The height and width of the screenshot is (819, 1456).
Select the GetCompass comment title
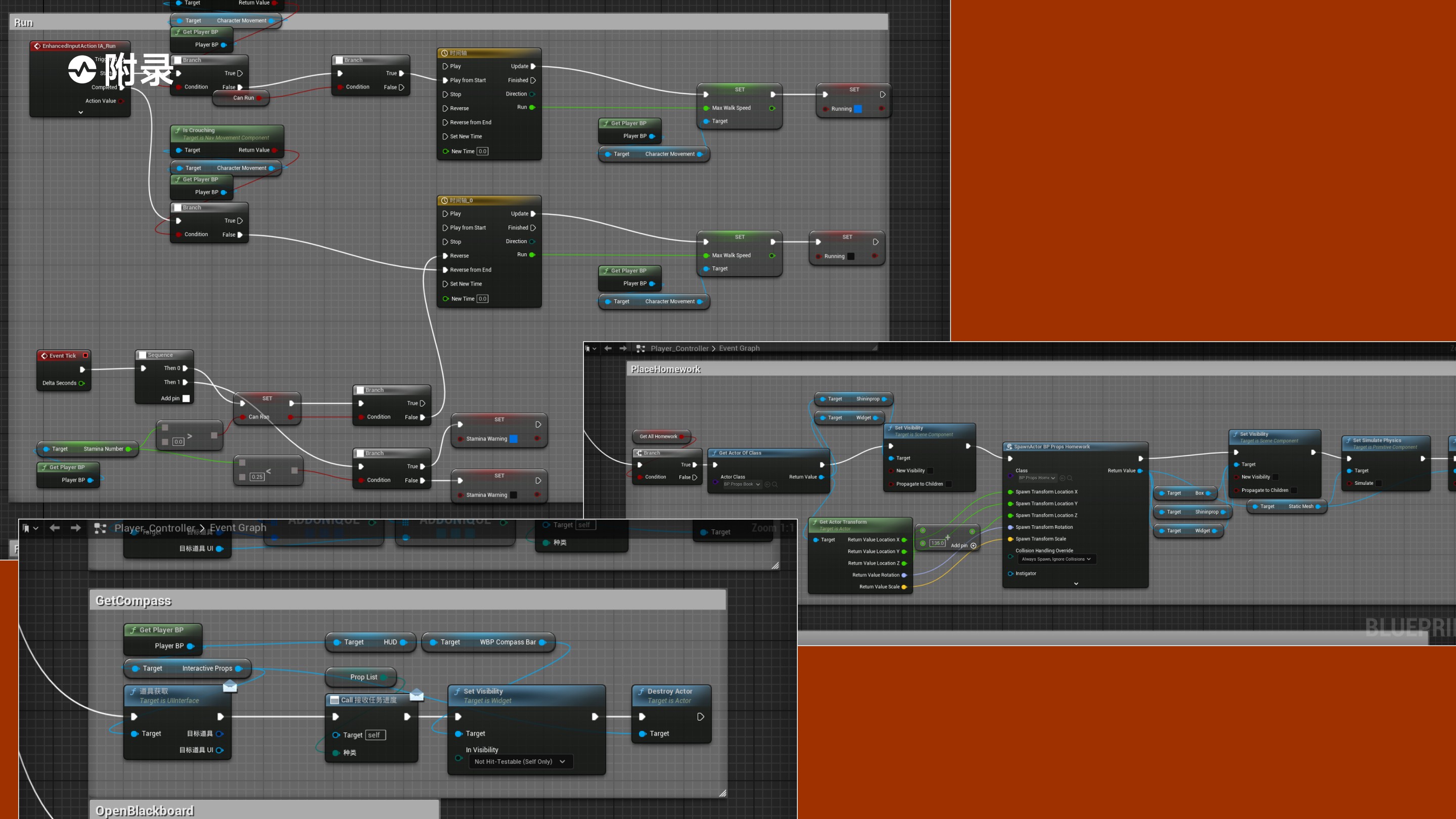[x=133, y=600]
